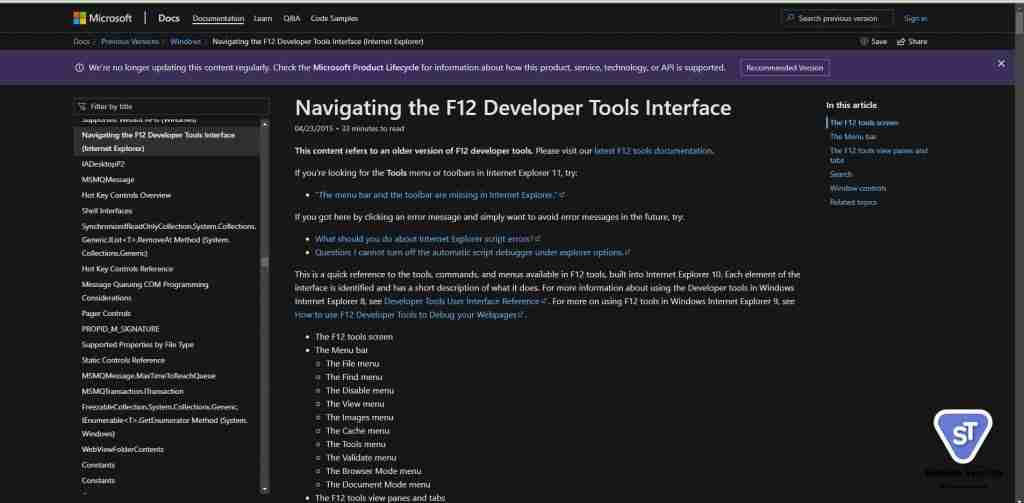Image resolution: width=1024 pixels, height=503 pixels.
Task: Select Supported Properties by File Type
Action: [x=138, y=345]
